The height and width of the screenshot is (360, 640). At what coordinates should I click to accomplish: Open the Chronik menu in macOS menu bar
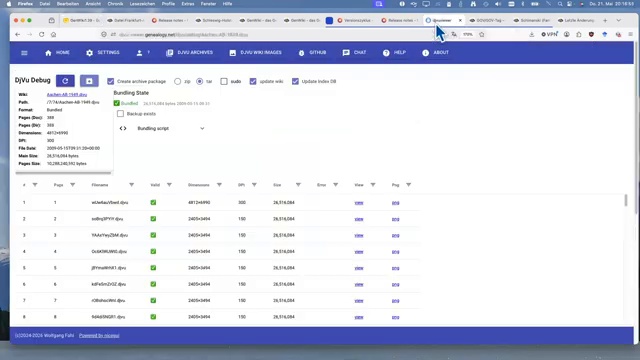[x=115, y=4]
